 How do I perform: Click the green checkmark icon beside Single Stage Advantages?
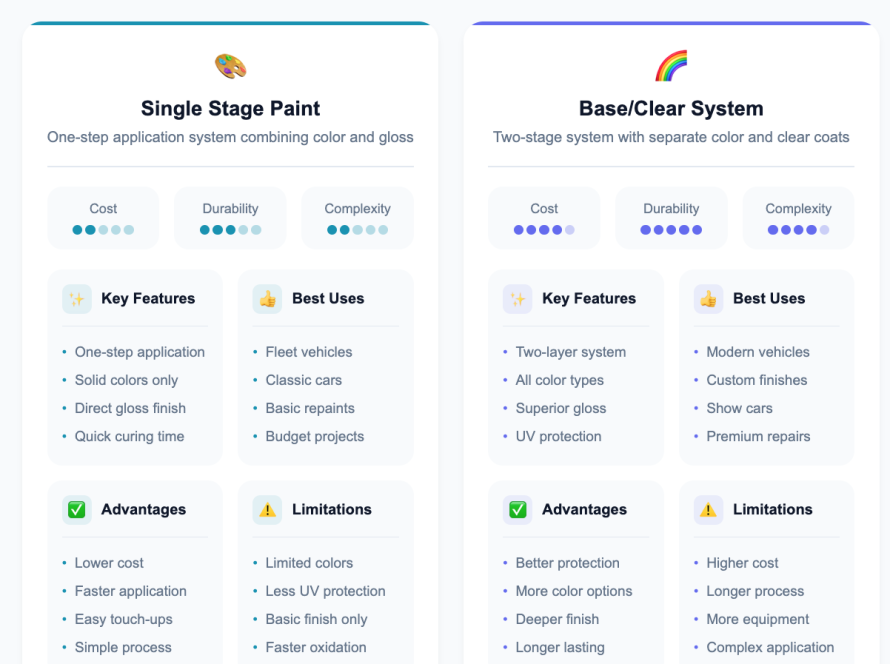77,509
